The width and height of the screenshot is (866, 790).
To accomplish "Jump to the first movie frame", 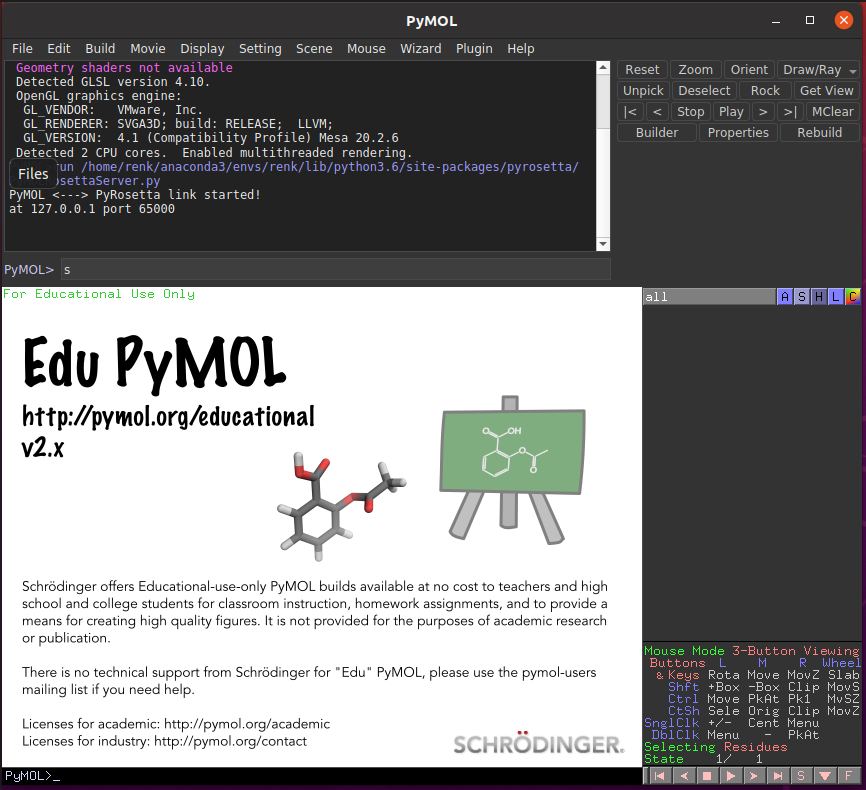I will (x=660, y=775).
